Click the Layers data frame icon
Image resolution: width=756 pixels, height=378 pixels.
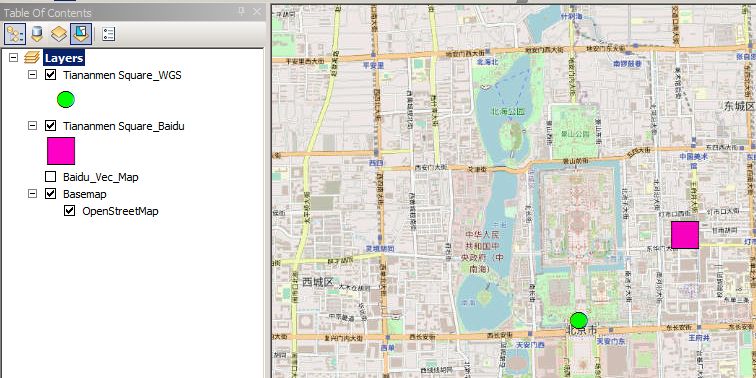click(x=32, y=58)
